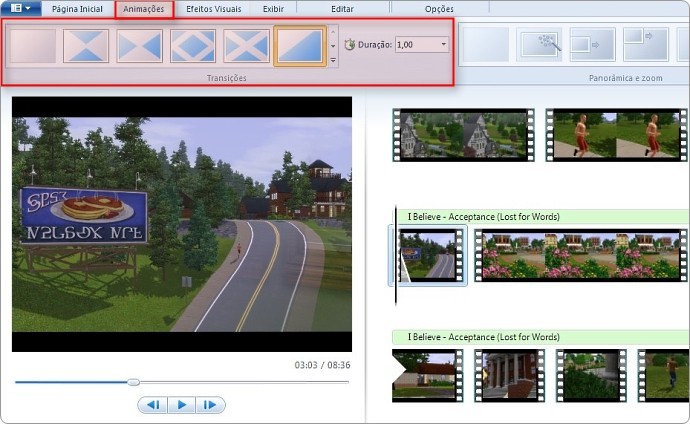
Task: Apply the crisscross X transition effect
Action: coord(246,46)
